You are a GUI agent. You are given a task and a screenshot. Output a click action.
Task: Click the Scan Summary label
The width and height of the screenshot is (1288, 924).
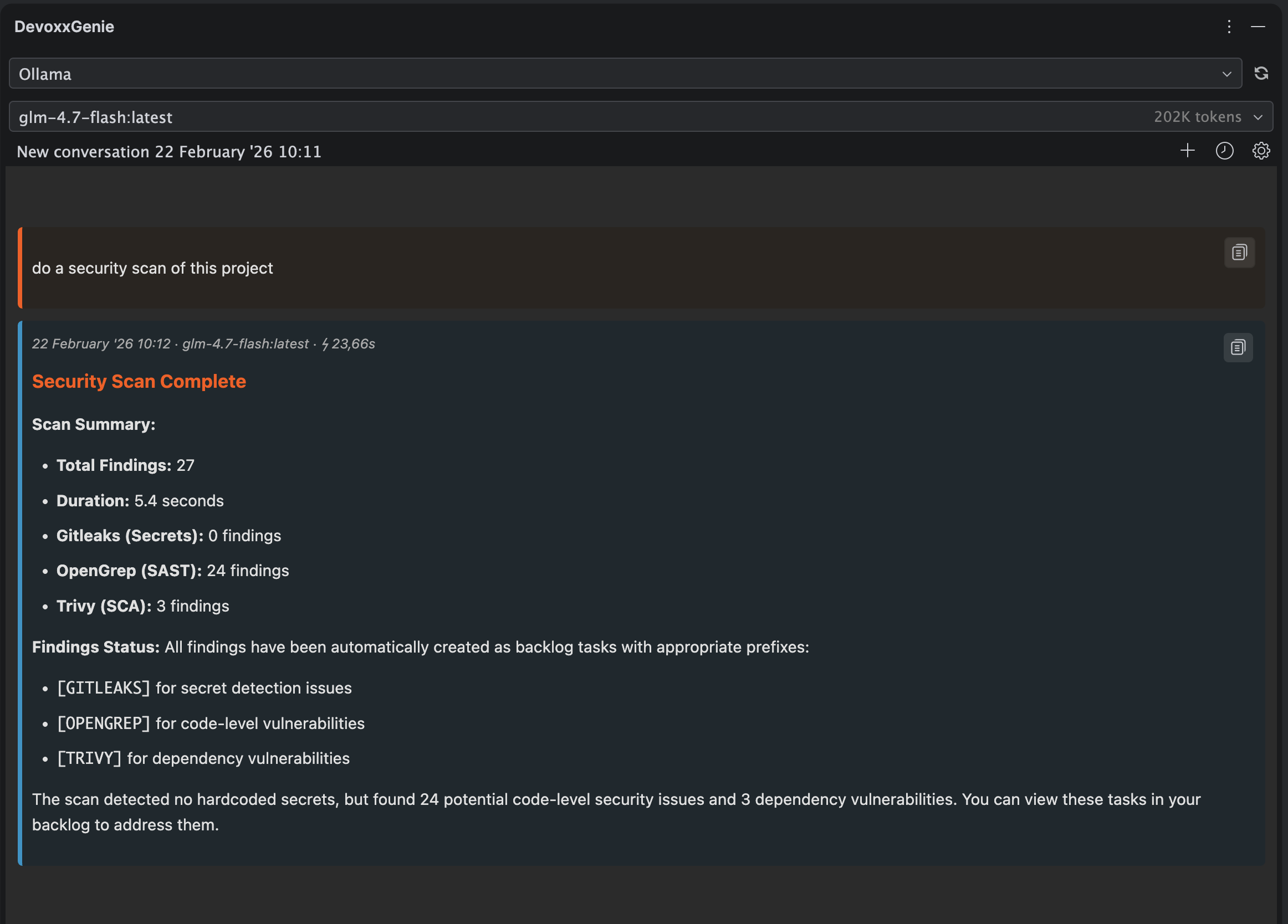[x=94, y=424]
